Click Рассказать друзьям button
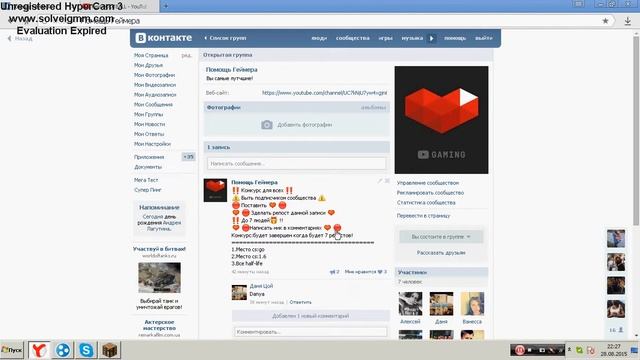 pos(441,253)
